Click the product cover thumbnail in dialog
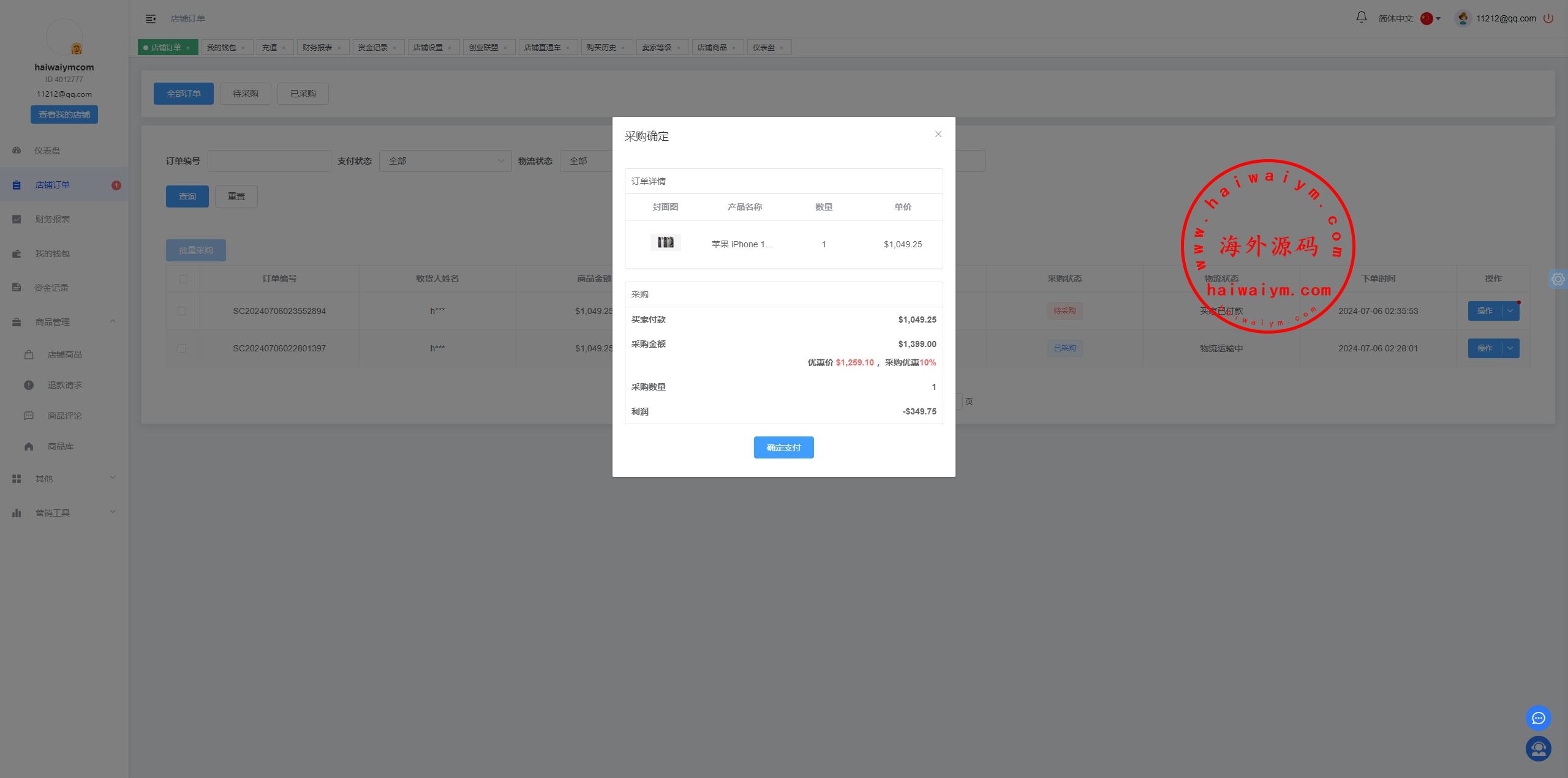Screen dimensions: 1568x778 coord(665,242)
